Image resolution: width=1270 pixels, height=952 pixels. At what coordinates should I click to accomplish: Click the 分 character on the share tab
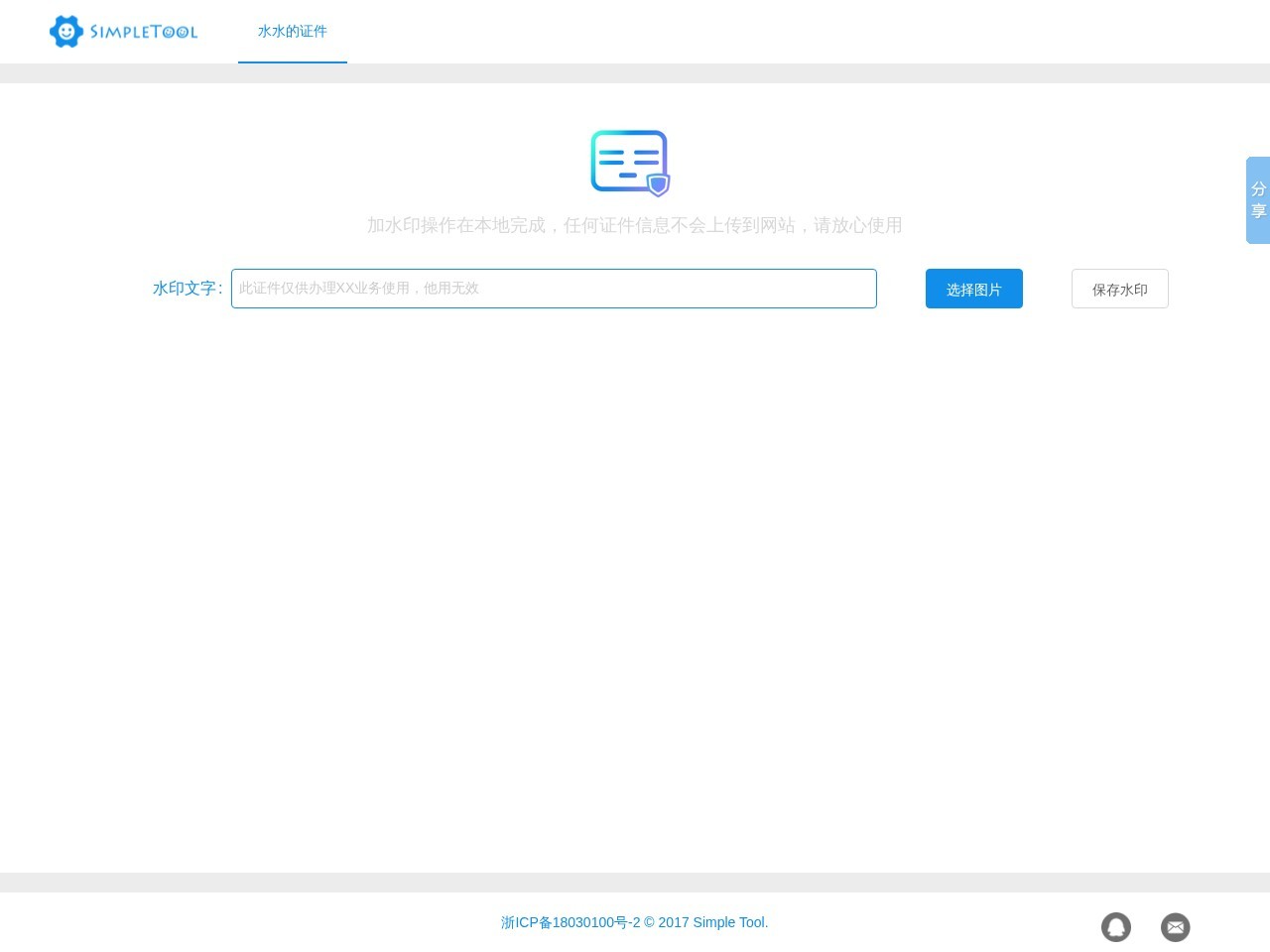(1258, 188)
